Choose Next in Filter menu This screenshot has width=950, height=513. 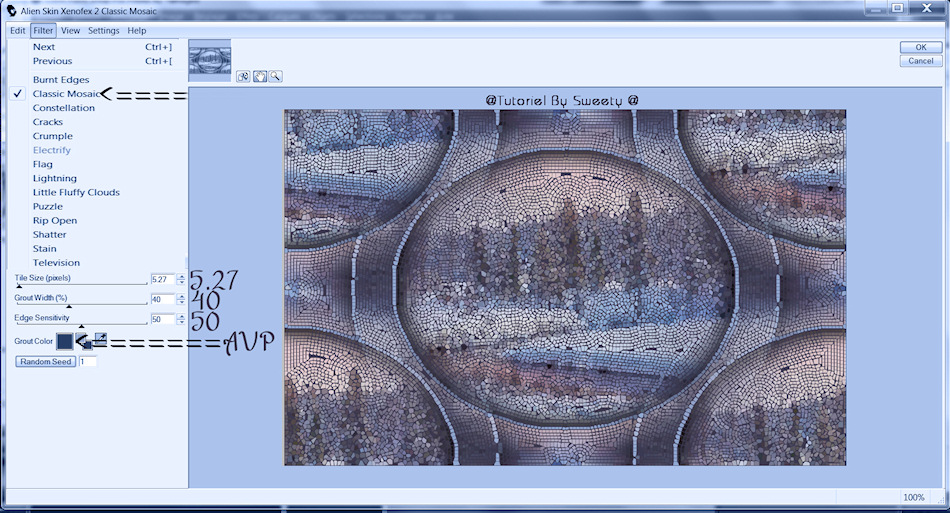pyautogui.click(x=97, y=47)
